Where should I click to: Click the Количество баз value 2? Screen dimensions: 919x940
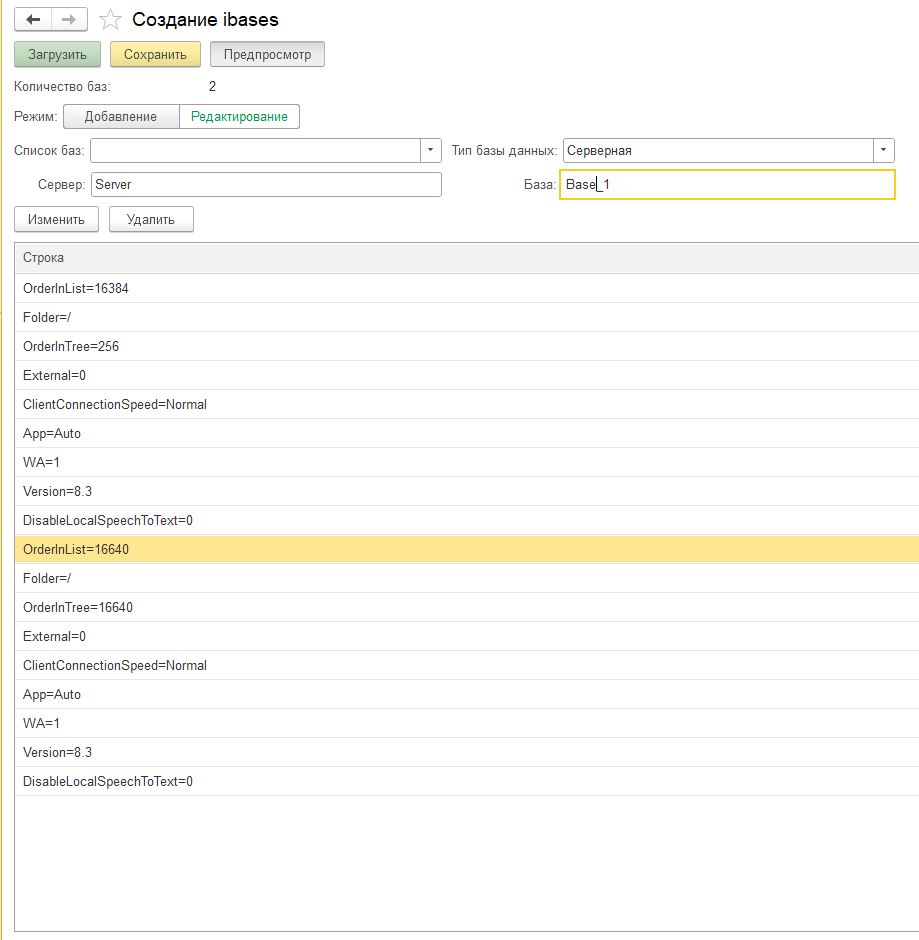click(x=212, y=86)
